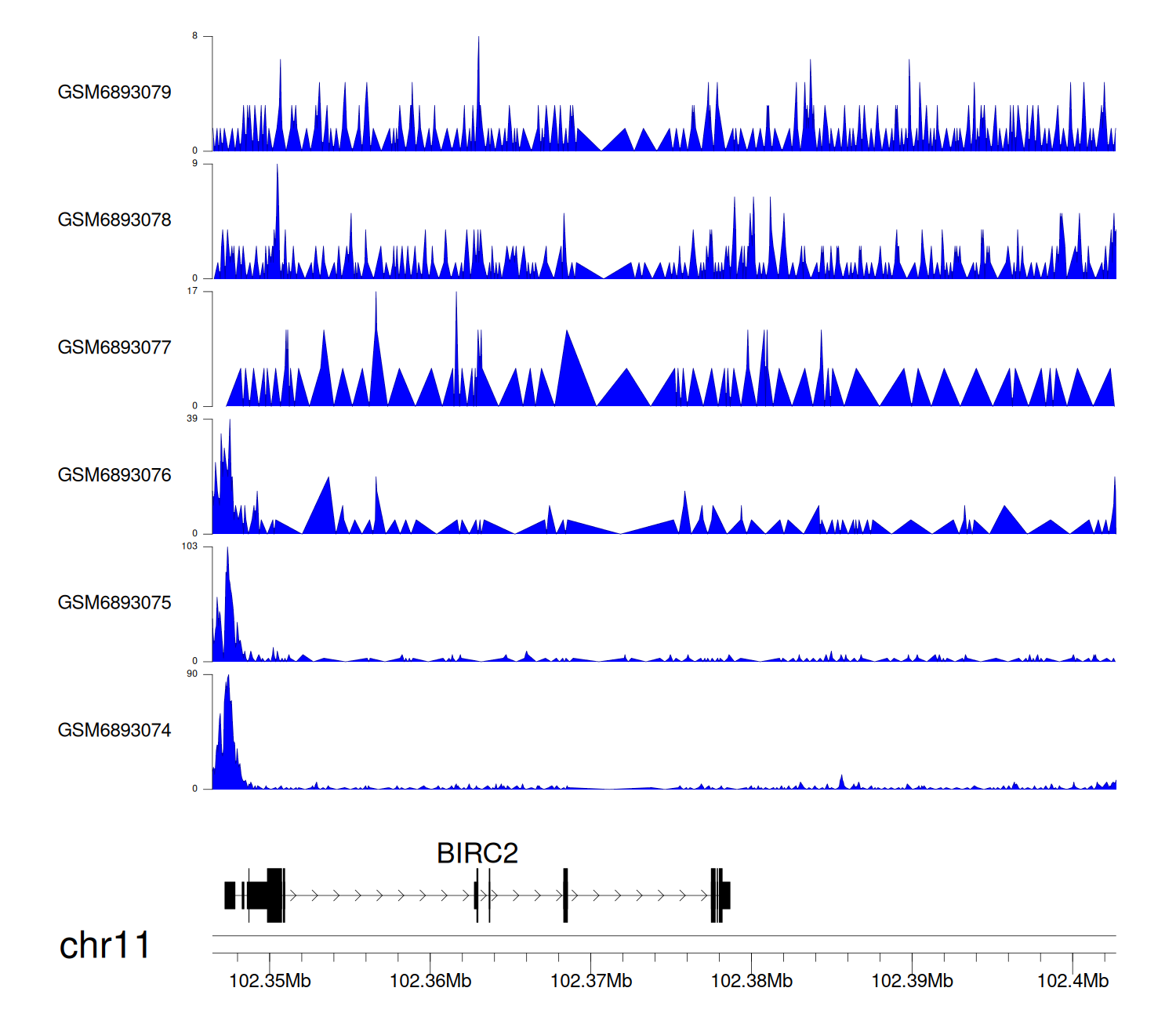Click the GSM6893077 track name
This screenshot has width=1176, height=1035.
click(x=114, y=348)
